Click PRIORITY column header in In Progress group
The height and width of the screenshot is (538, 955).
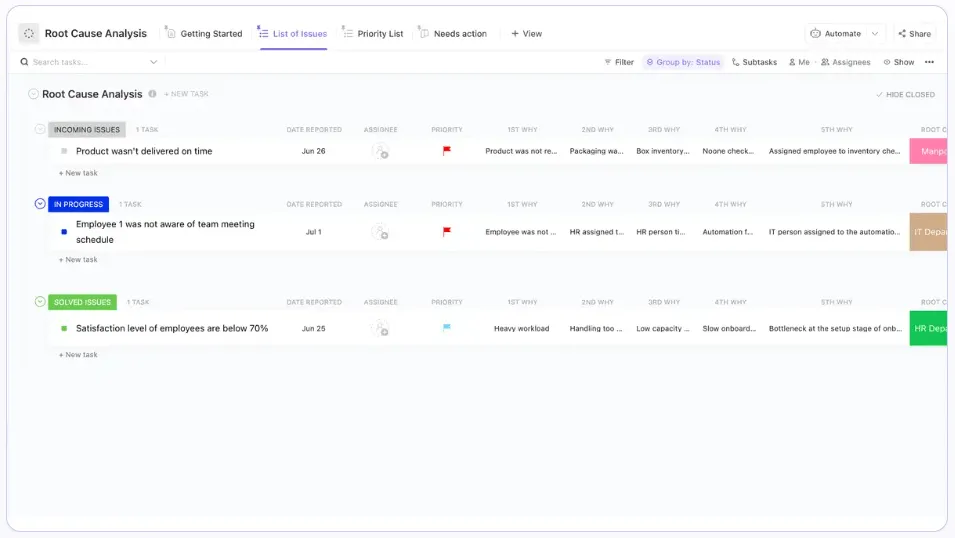tap(446, 204)
